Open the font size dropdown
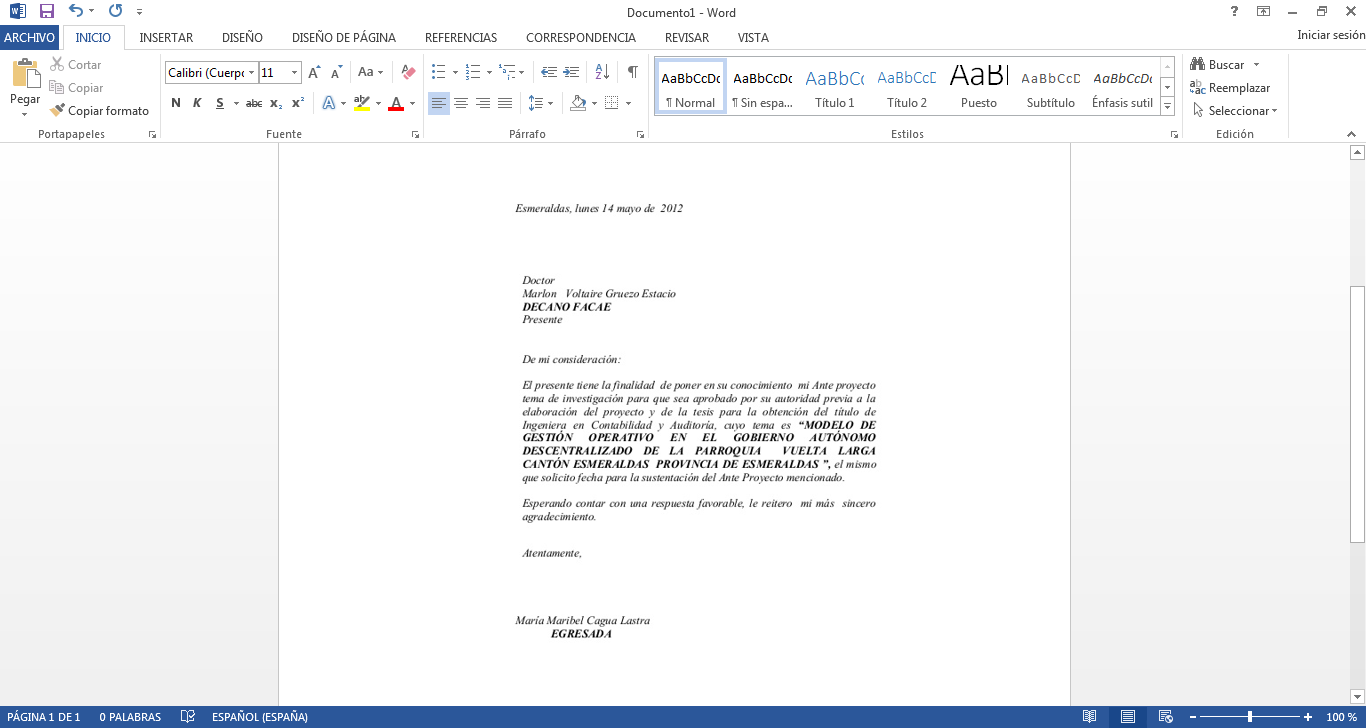 coord(295,72)
